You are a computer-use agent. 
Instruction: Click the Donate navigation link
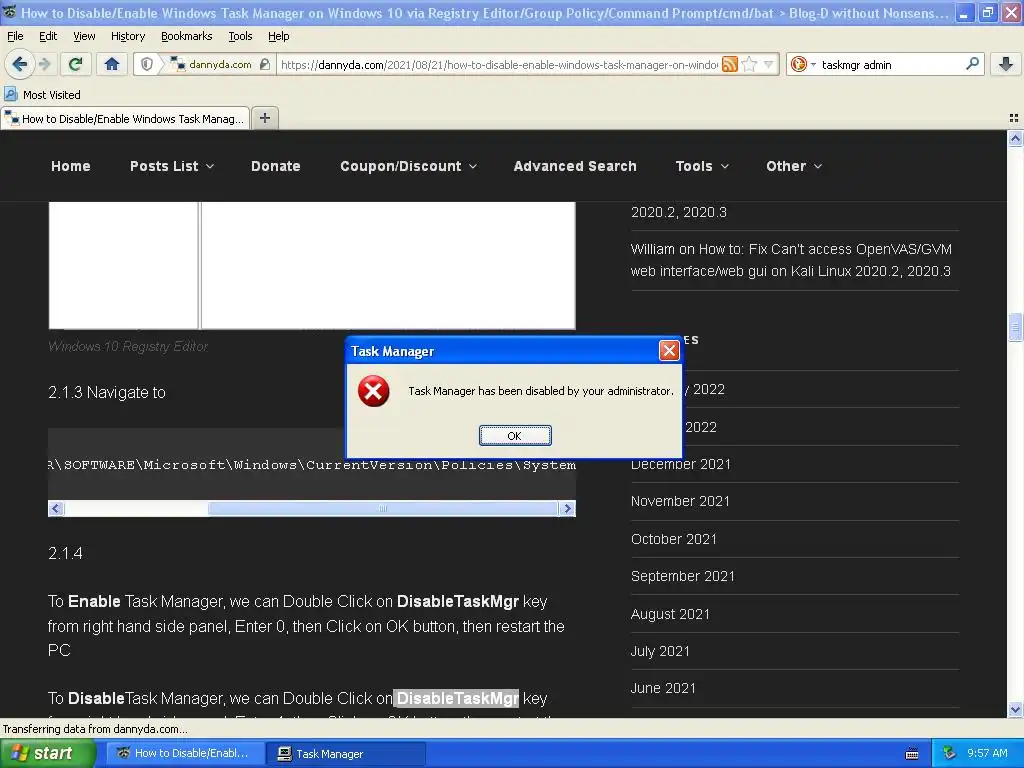coord(276,166)
